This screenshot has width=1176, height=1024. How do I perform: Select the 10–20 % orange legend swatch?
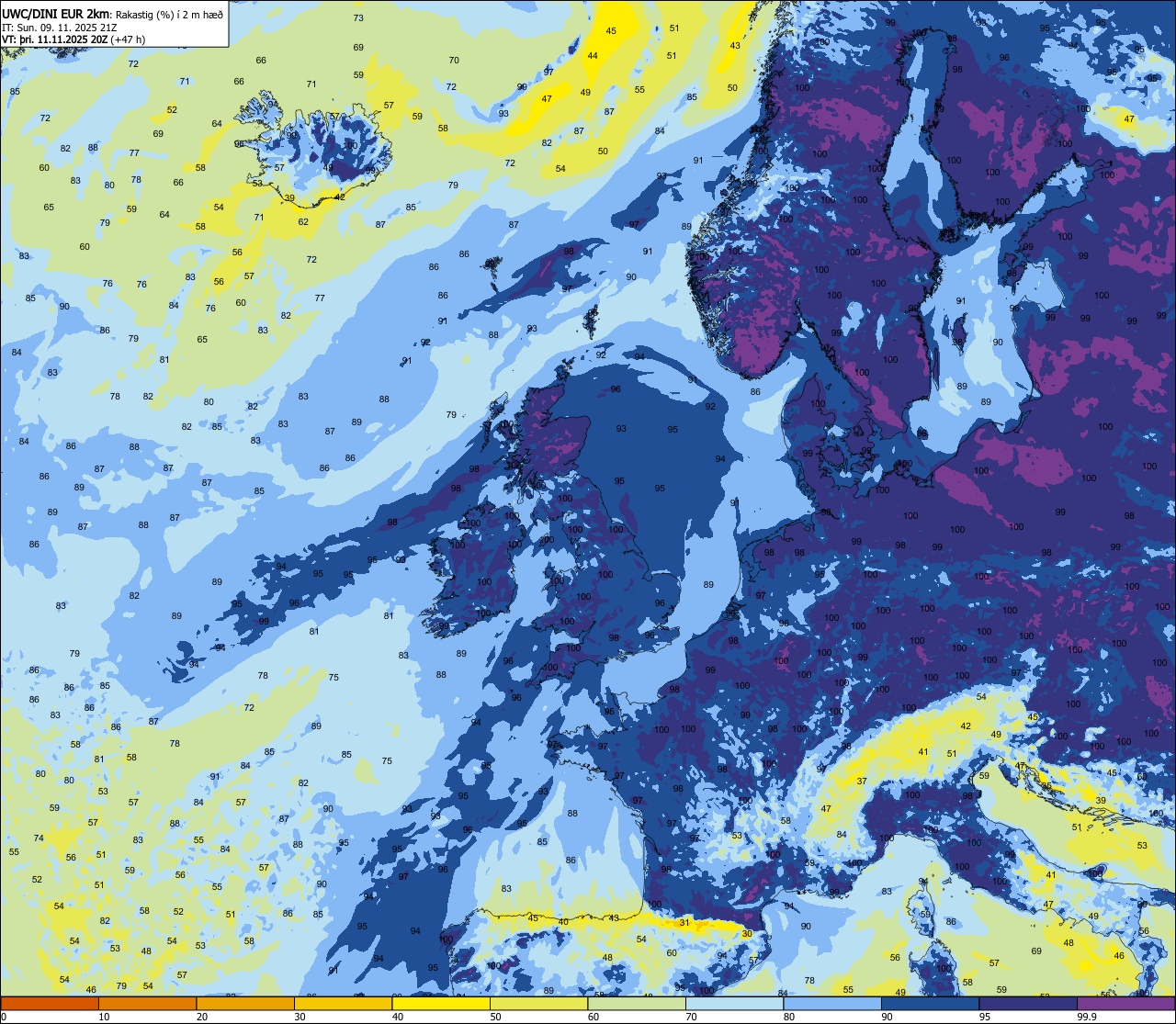click(x=147, y=1003)
